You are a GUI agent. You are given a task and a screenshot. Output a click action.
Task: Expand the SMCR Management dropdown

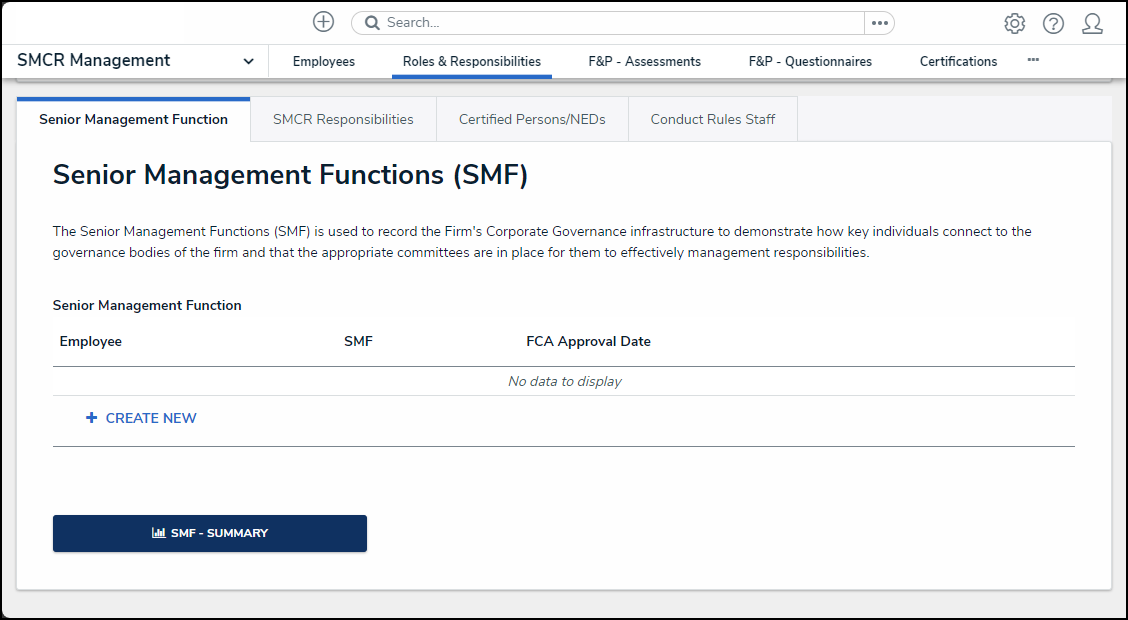click(248, 61)
